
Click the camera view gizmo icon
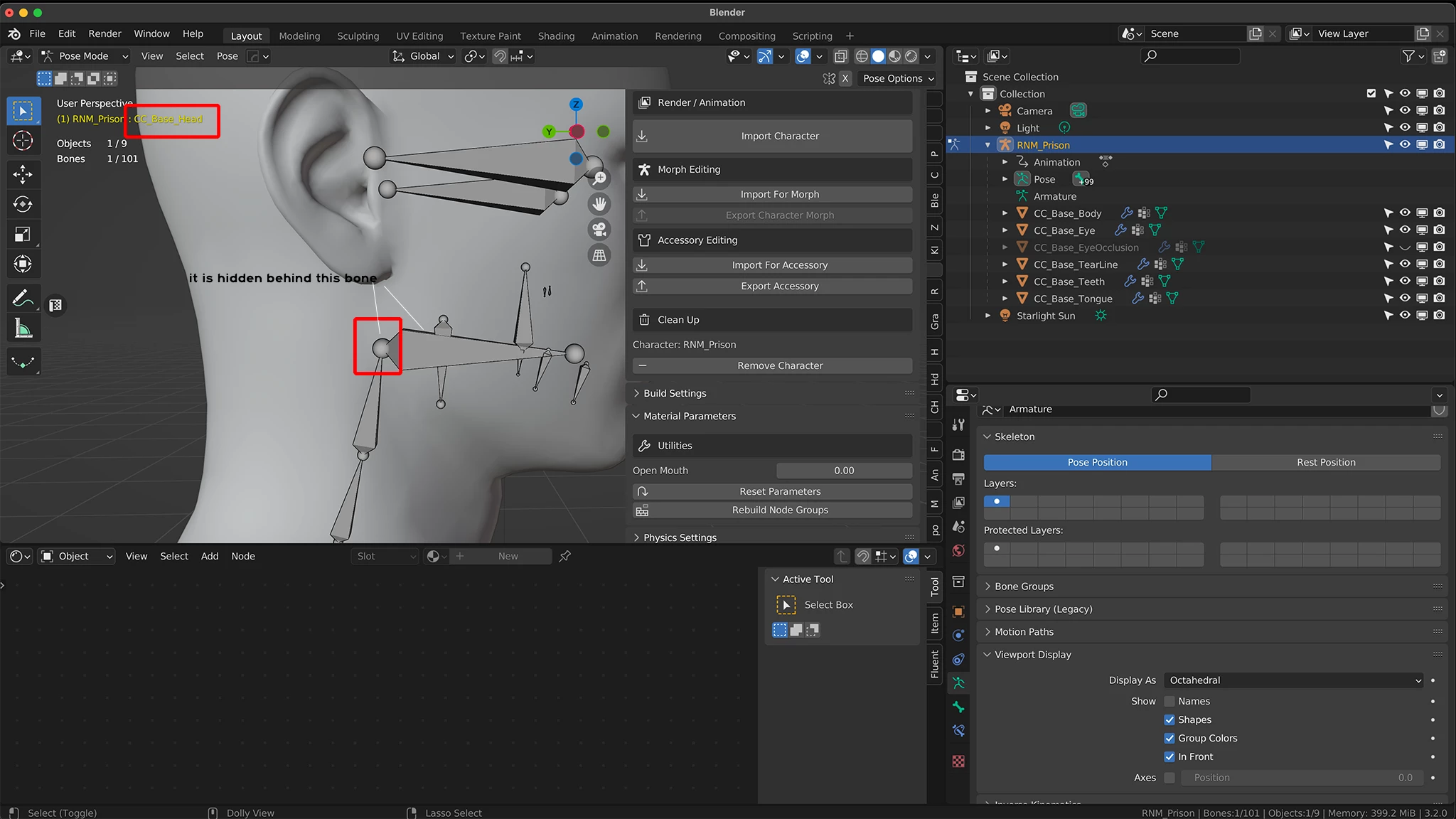(x=599, y=230)
